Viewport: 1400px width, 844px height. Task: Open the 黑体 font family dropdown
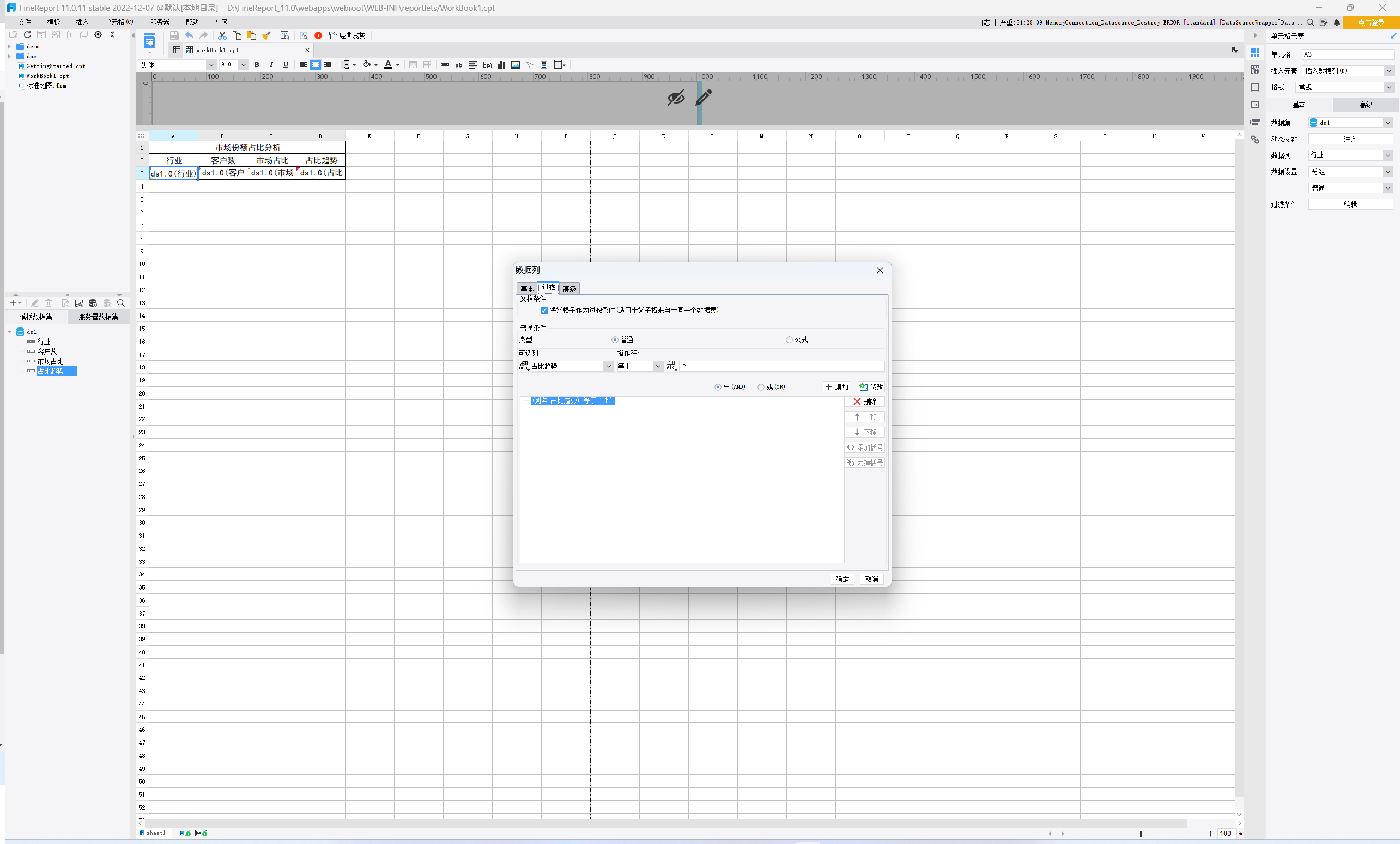(211, 65)
